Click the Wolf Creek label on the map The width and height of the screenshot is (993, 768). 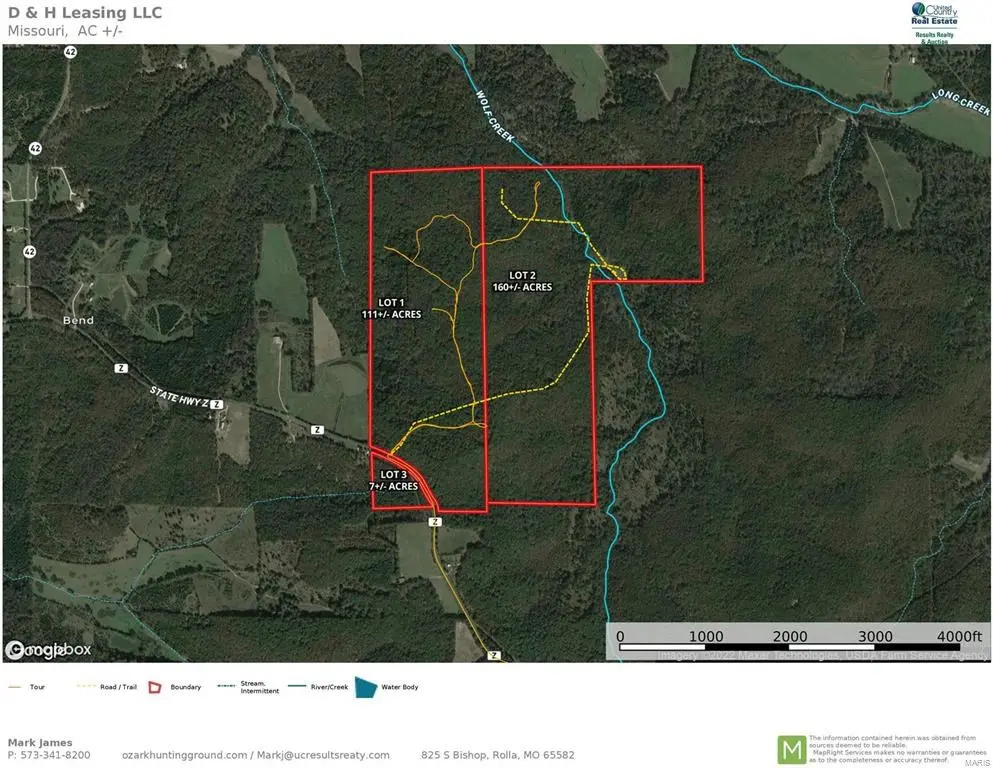tap(495, 116)
